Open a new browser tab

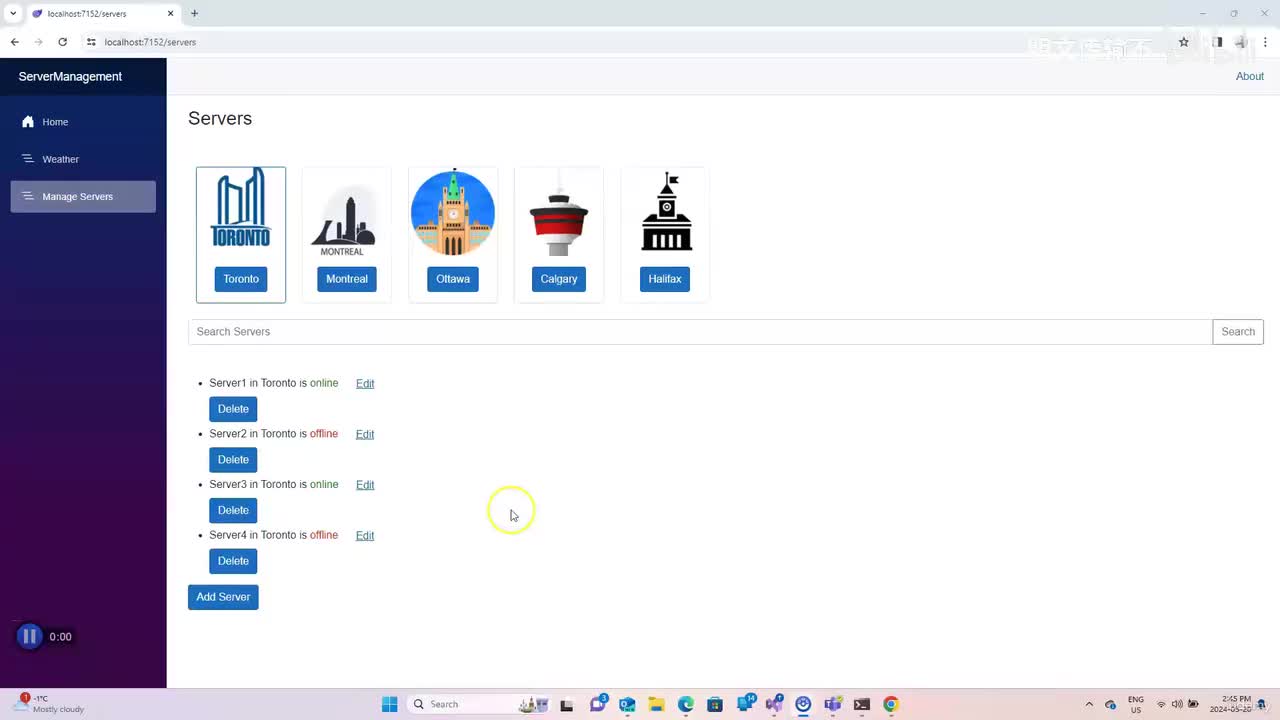tap(194, 14)
